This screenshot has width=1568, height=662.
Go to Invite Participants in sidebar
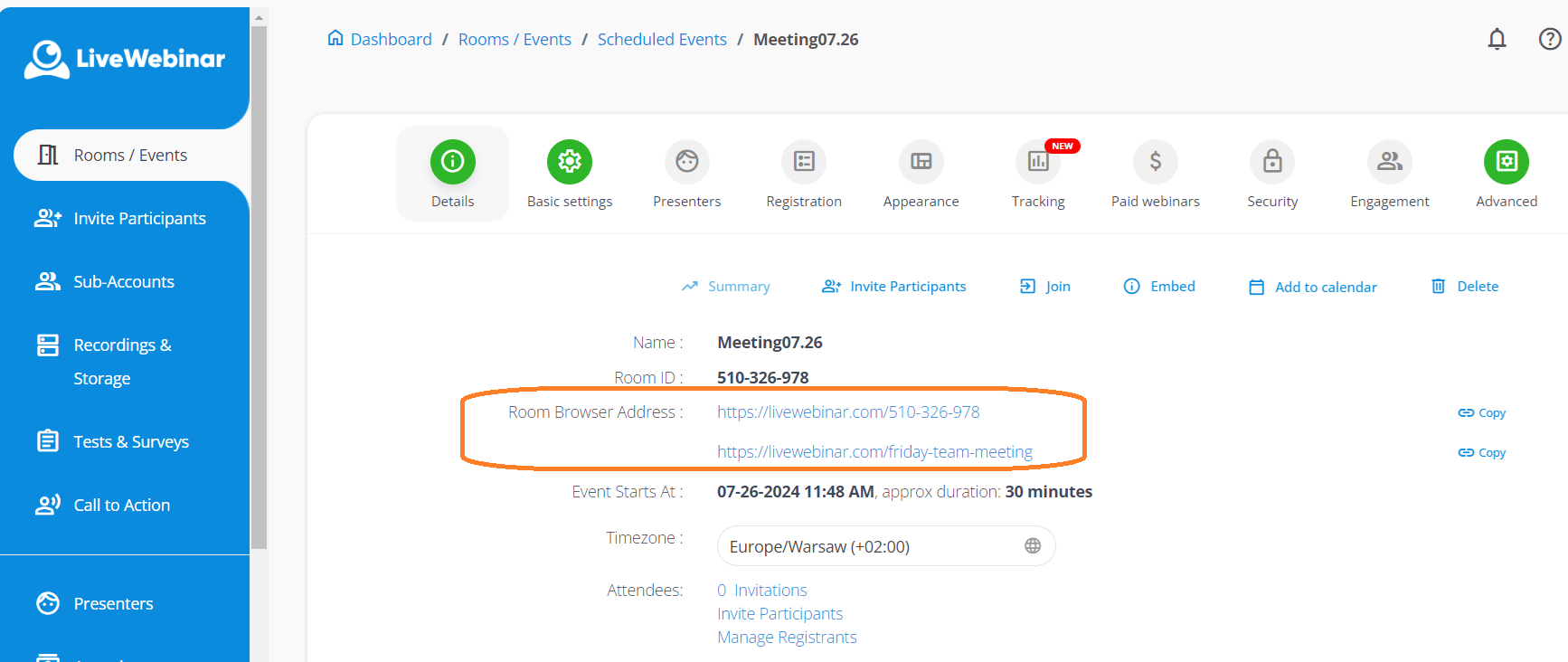click(x=139, y=219)
